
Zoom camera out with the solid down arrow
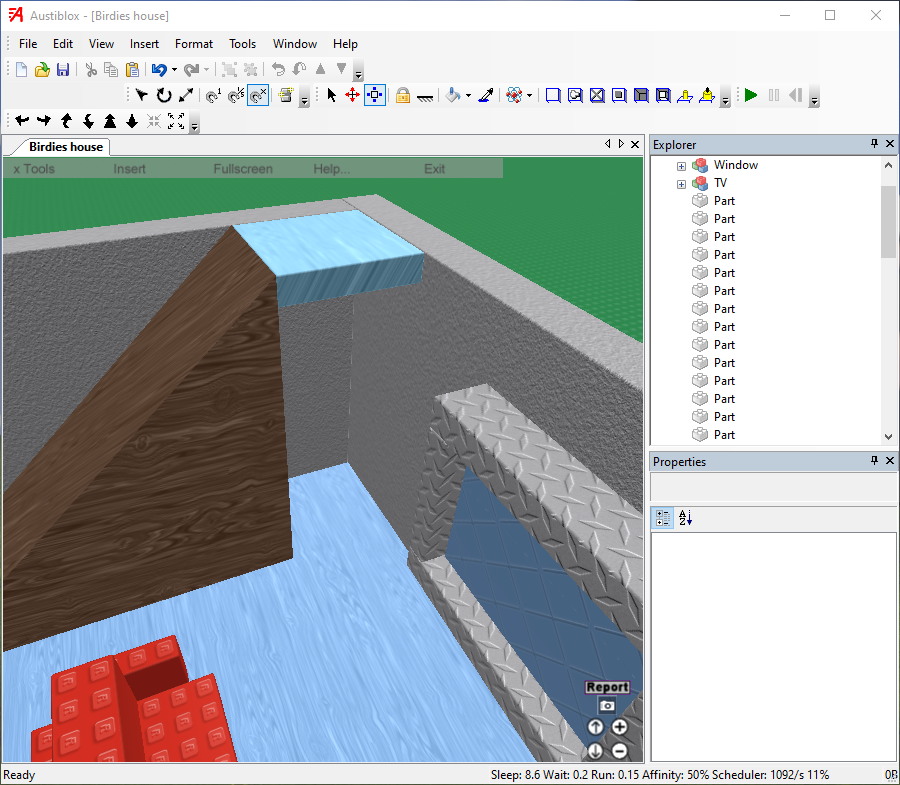coord(132,121)
